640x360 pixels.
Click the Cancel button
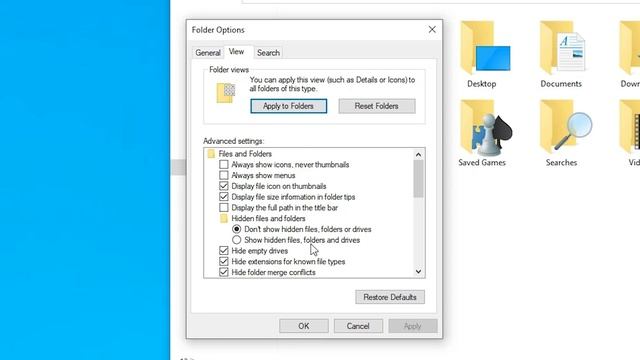[358, 326]
